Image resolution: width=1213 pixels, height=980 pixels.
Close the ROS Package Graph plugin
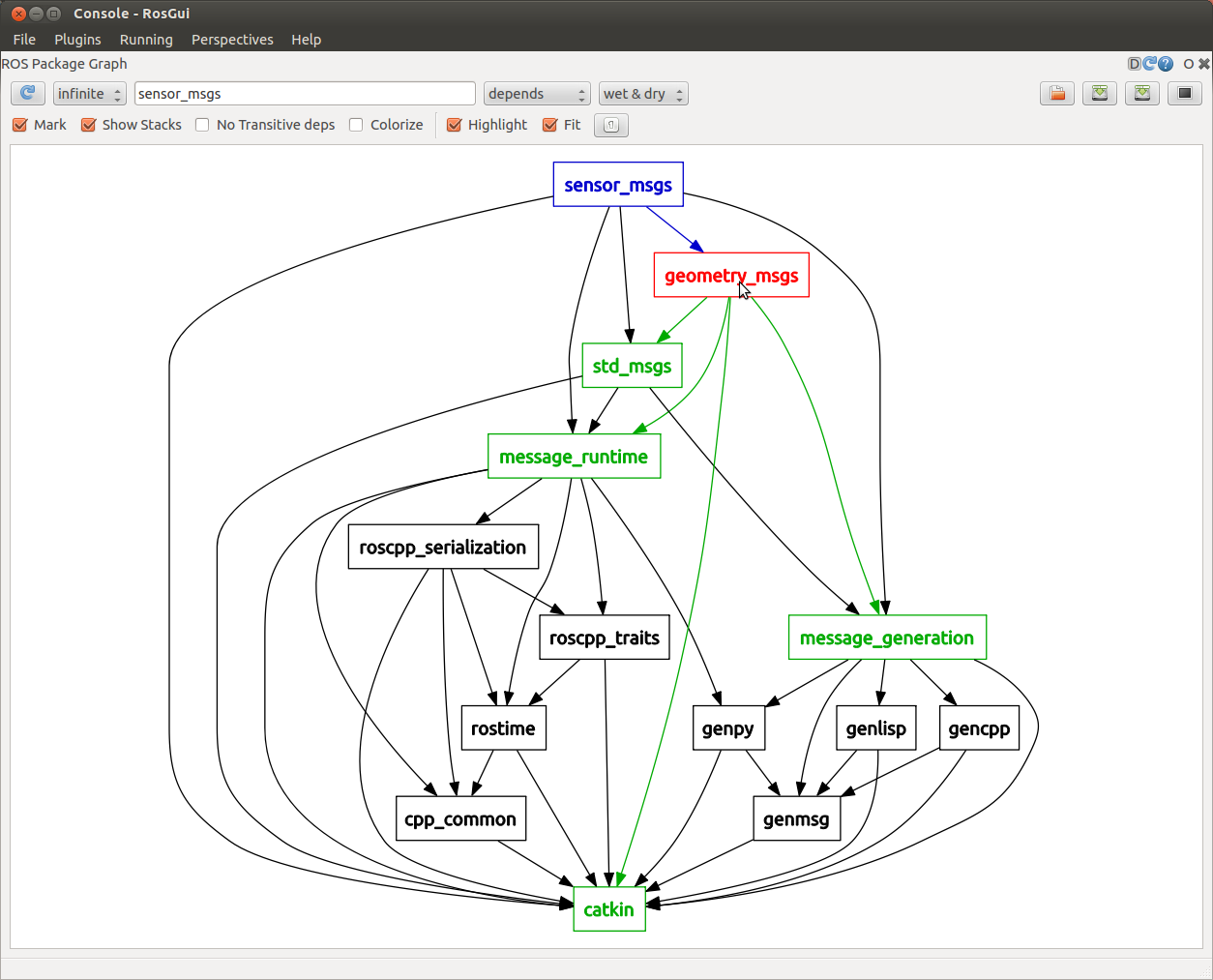pyautogui.click(x=1204, y=64)
